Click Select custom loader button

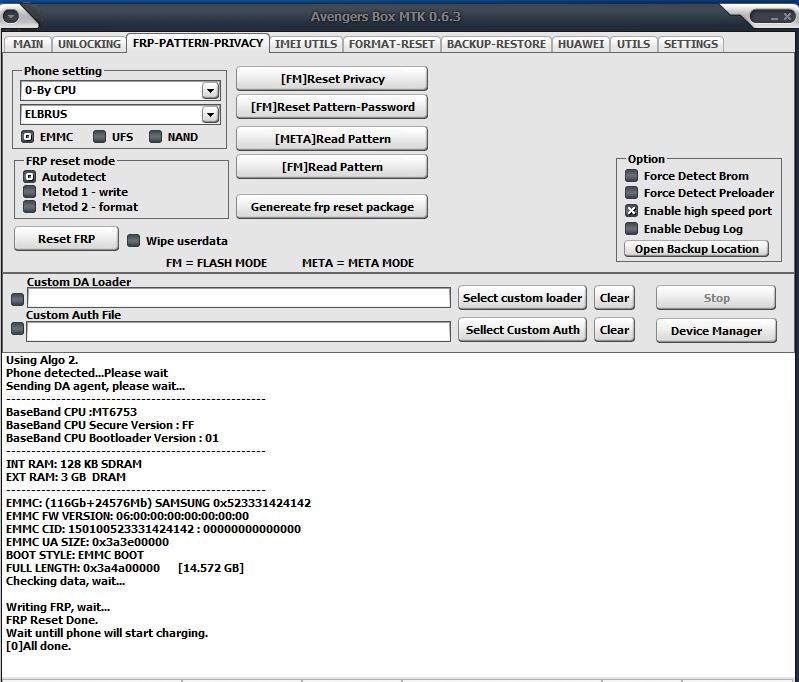point(522,298)
